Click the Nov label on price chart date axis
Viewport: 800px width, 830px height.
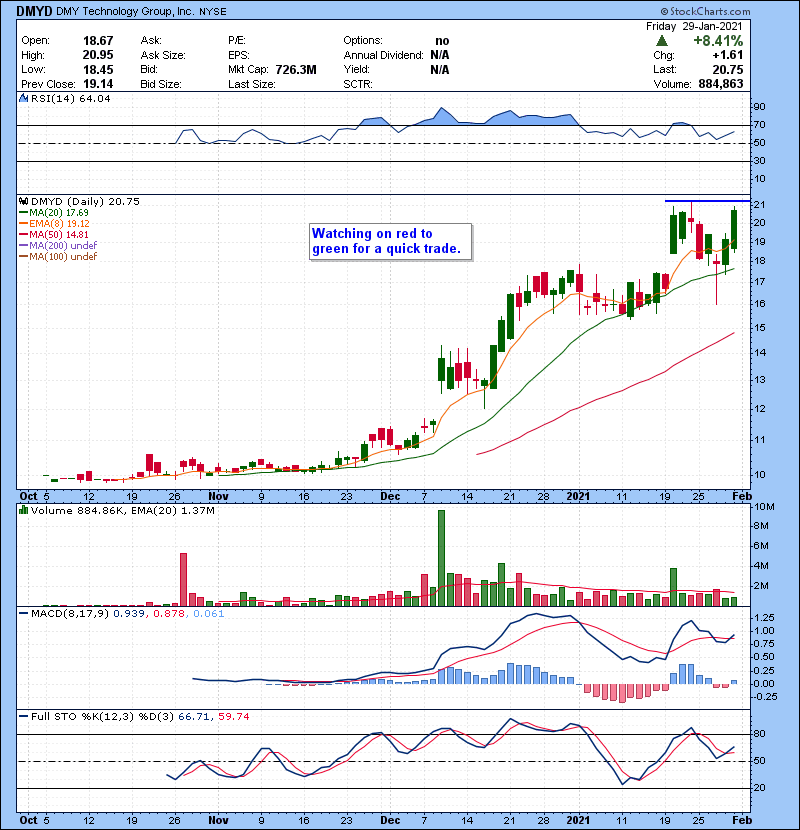[218, 496]
